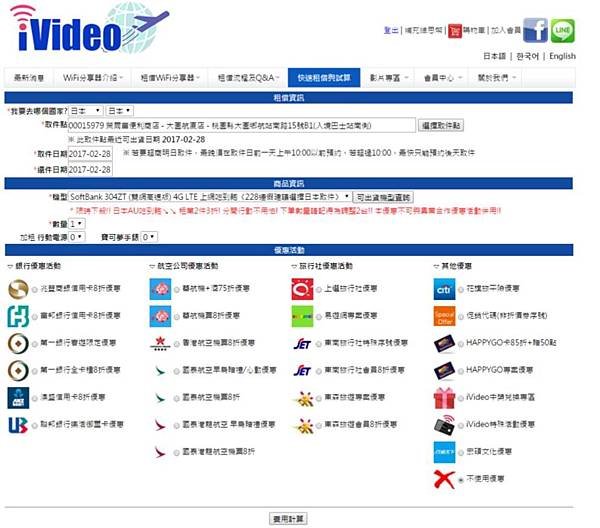Select the 東森旅遊會員8折優惠 radio button
This screenshot has width=600, height=528.
(x=319, y=425)
